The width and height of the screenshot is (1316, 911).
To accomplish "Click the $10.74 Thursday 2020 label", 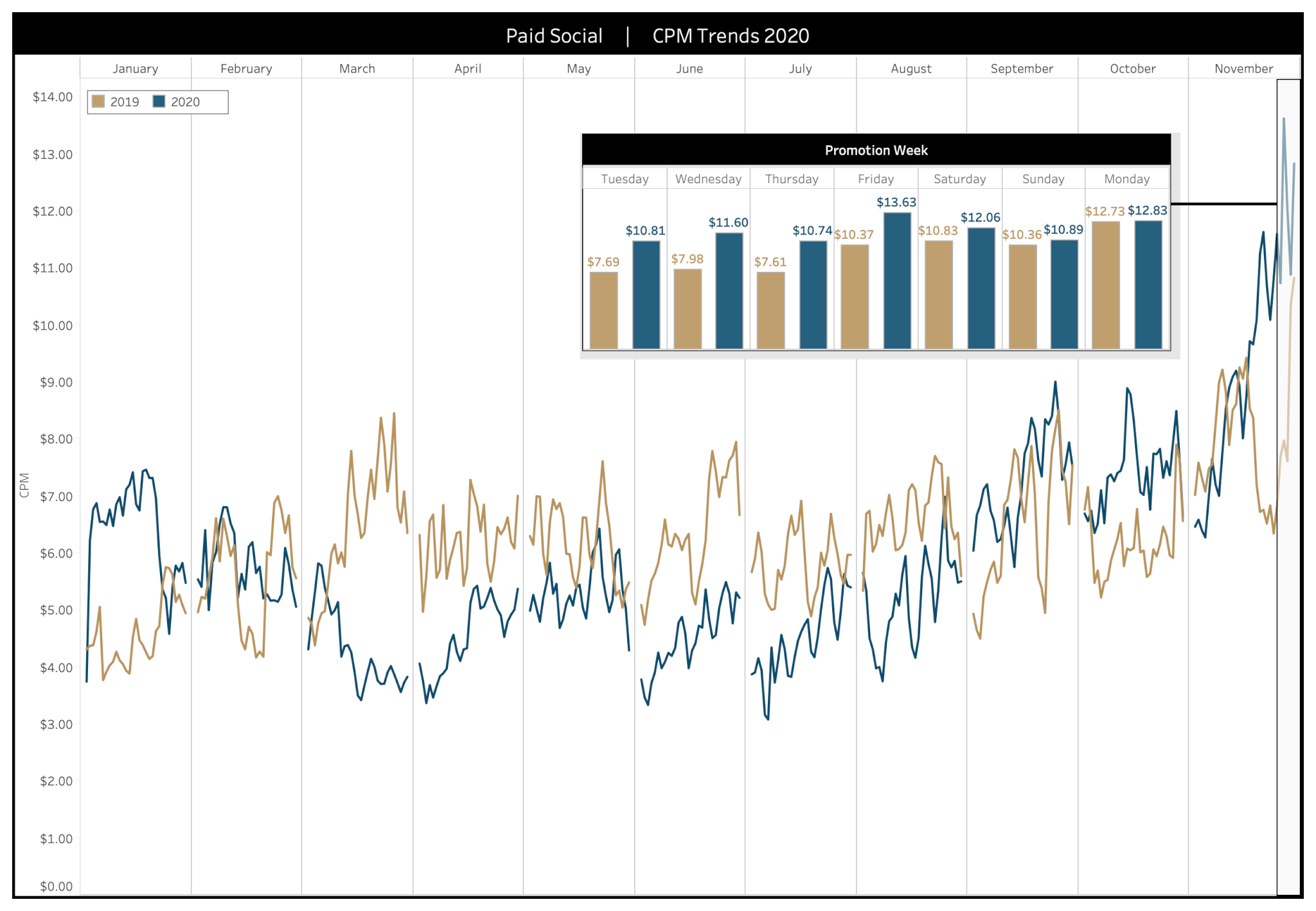I will click(812, 231).
